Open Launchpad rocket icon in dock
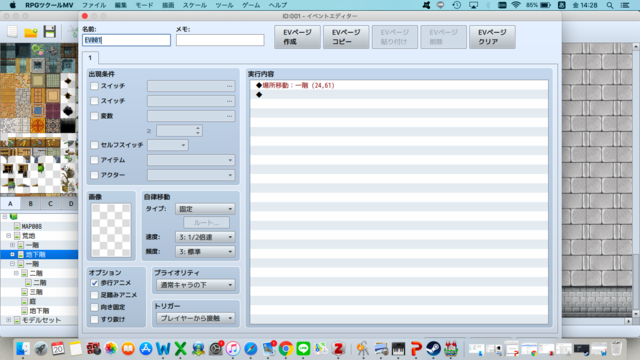The width and height of the screenshot is (640, 360). (x=40, y=349)
